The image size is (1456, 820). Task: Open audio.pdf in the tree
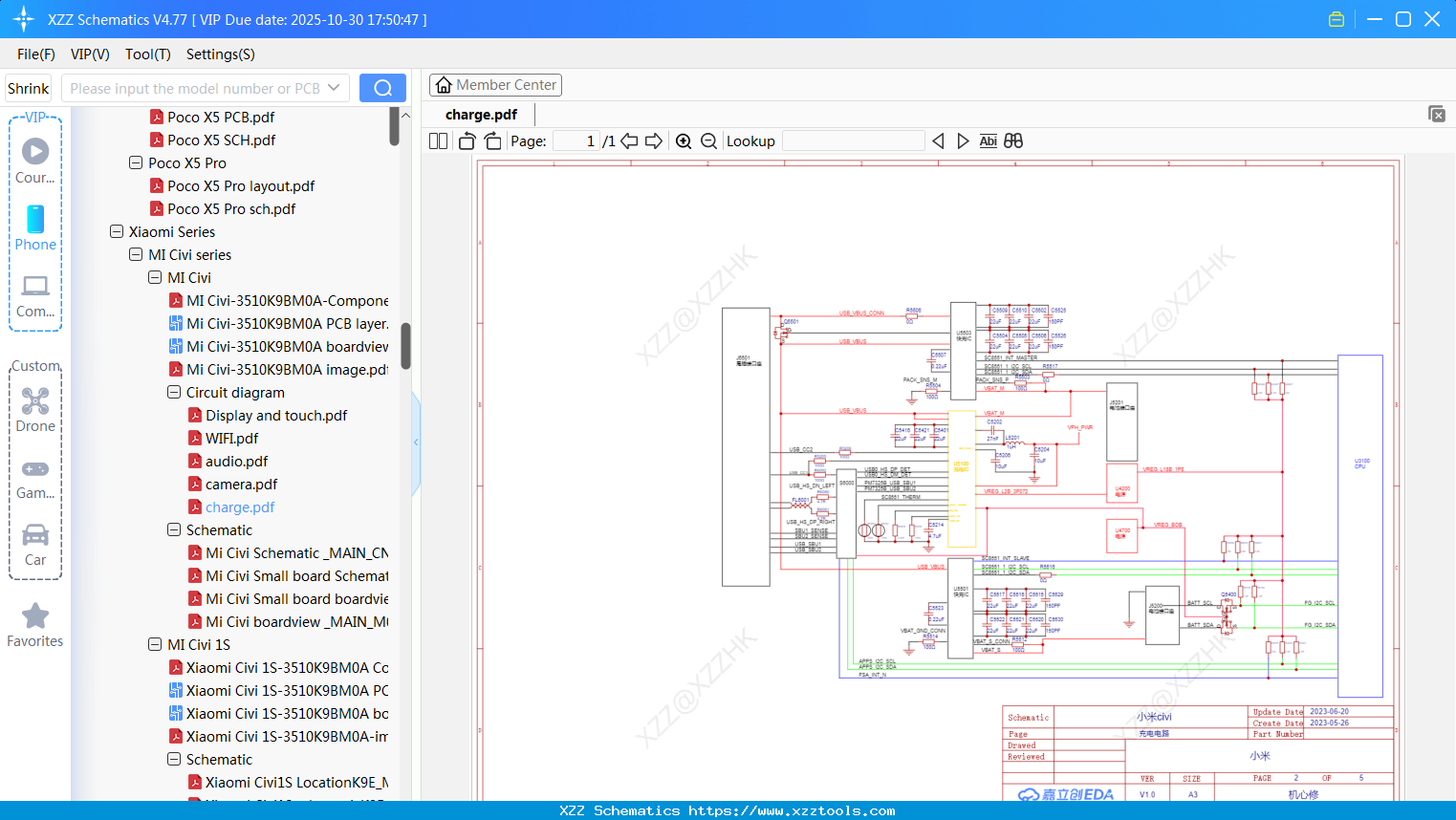click(237, 462)
